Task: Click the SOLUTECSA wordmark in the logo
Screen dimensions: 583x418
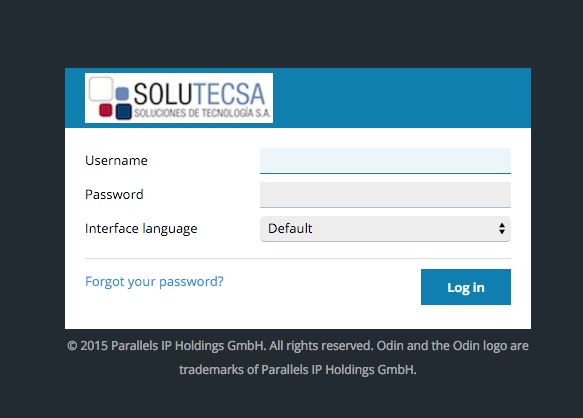Action: 199,94
